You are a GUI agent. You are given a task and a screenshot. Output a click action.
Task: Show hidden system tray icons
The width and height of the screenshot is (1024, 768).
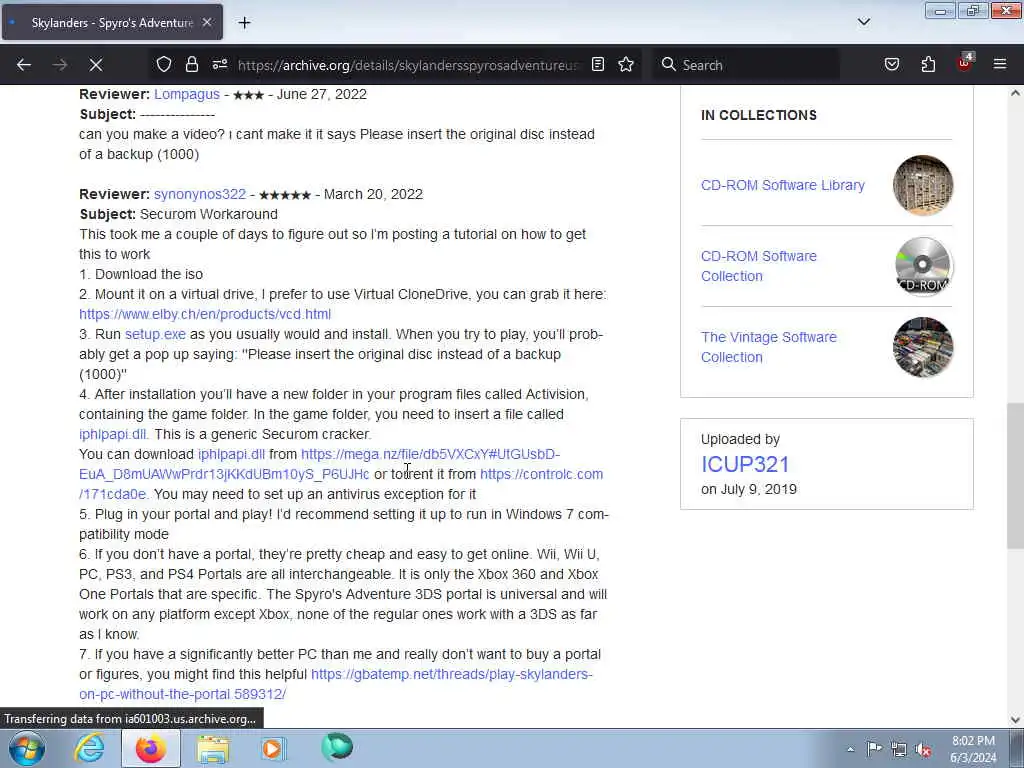click(850, 749)
